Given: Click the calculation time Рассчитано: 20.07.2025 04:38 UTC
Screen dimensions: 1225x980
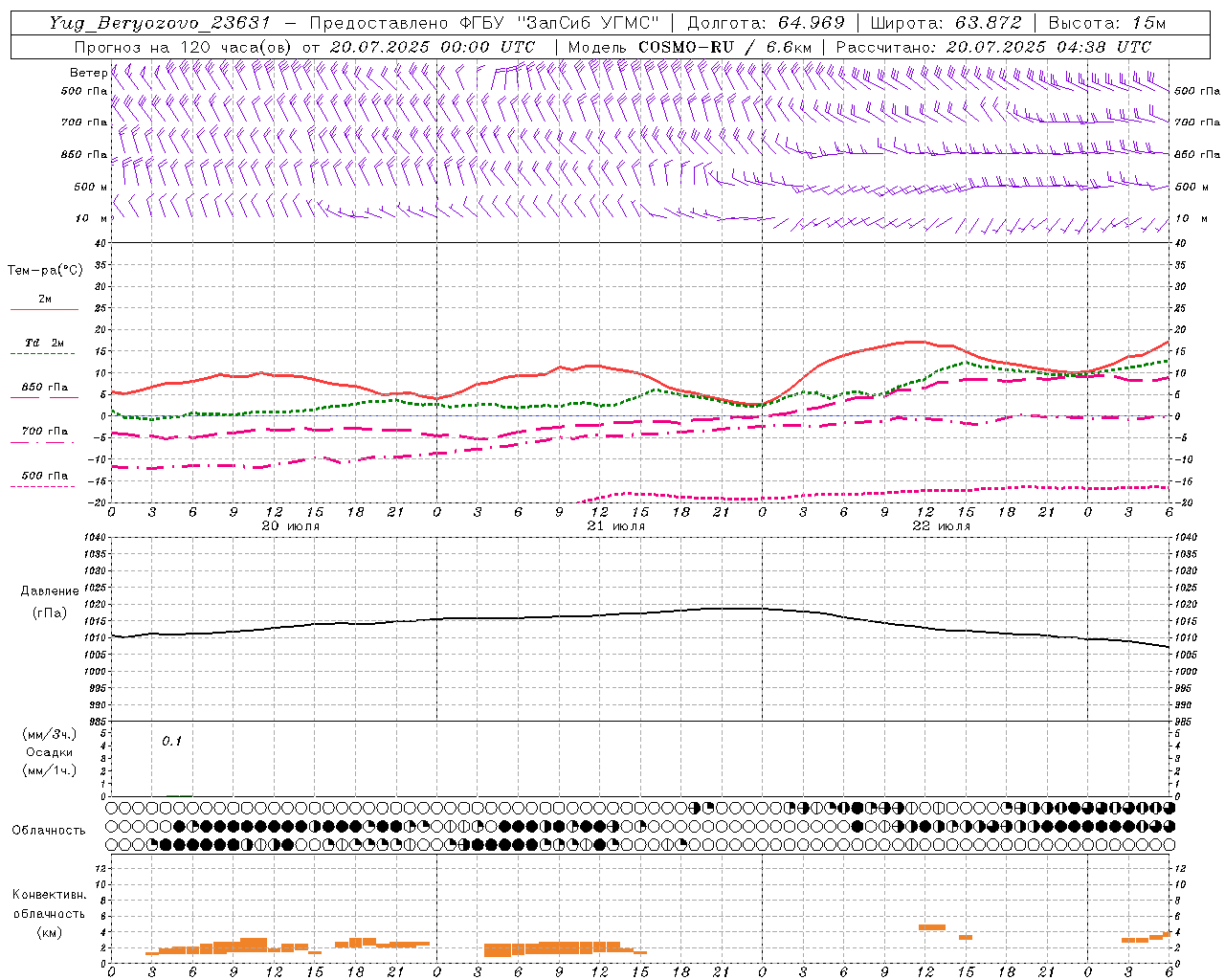Looking at the screenshot, I should [x=993, y=47].
